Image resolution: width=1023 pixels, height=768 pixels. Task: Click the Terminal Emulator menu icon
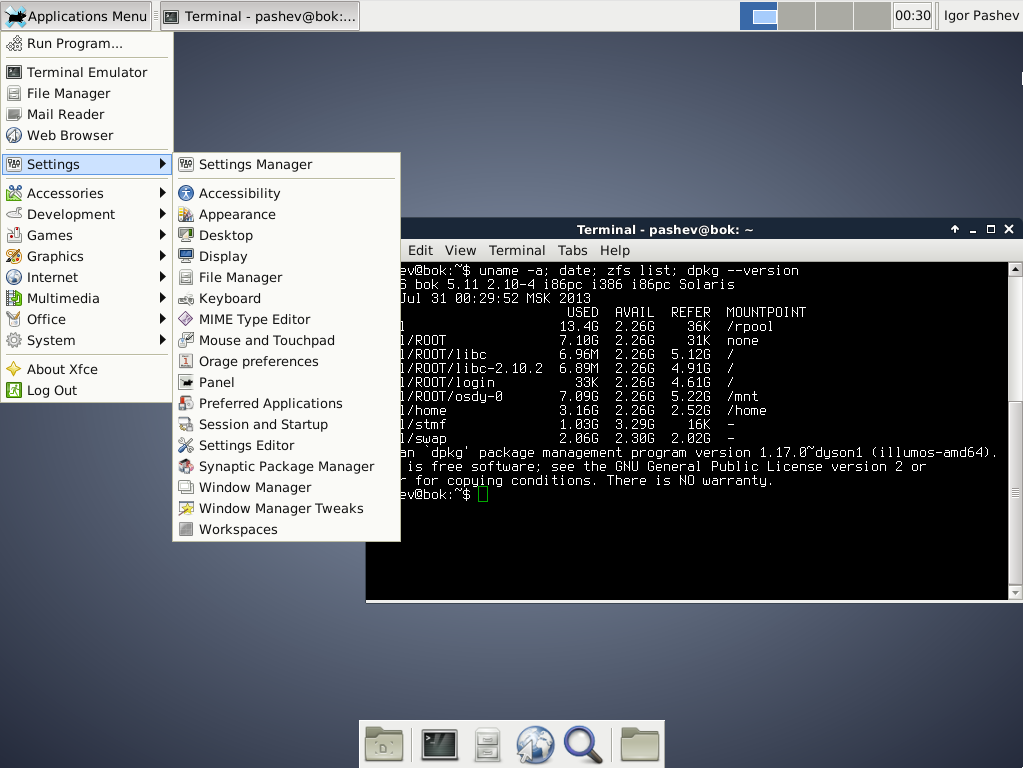point(14,72)
